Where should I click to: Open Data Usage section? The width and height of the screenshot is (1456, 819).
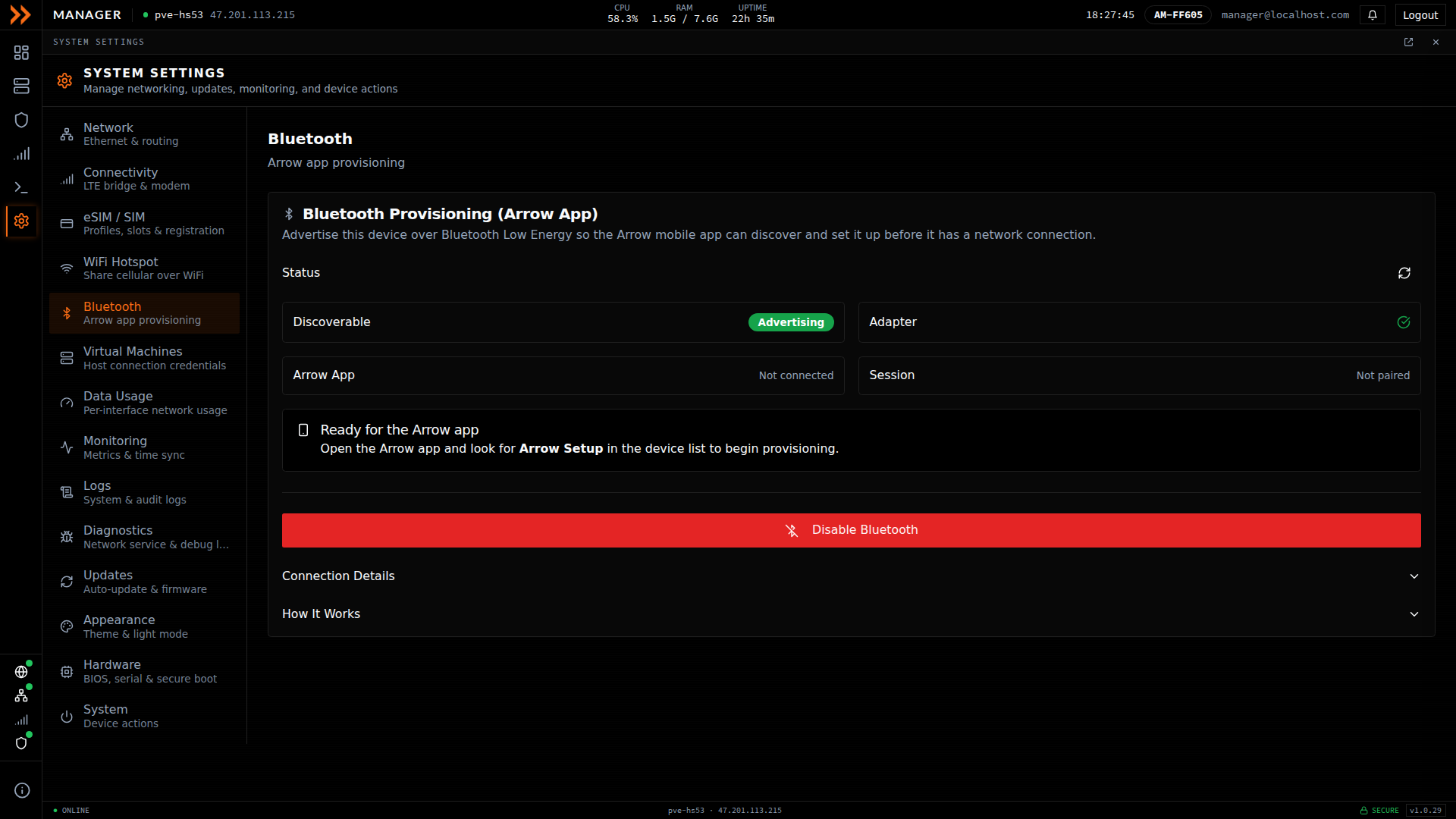[144, 403]
